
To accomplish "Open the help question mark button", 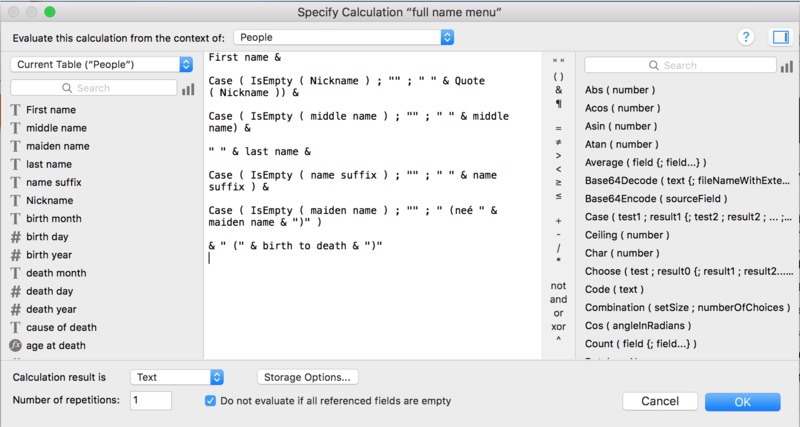I will [745, 37].
